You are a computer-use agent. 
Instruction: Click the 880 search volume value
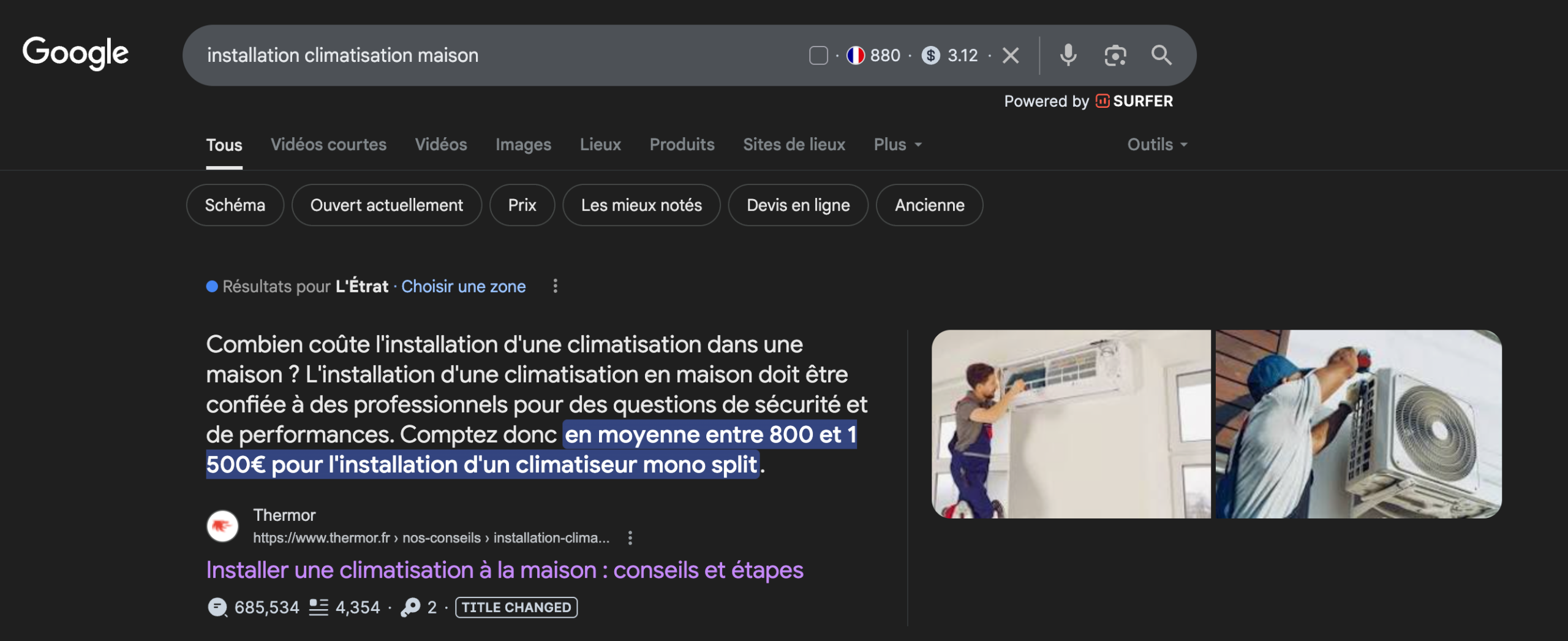[885, 56]
